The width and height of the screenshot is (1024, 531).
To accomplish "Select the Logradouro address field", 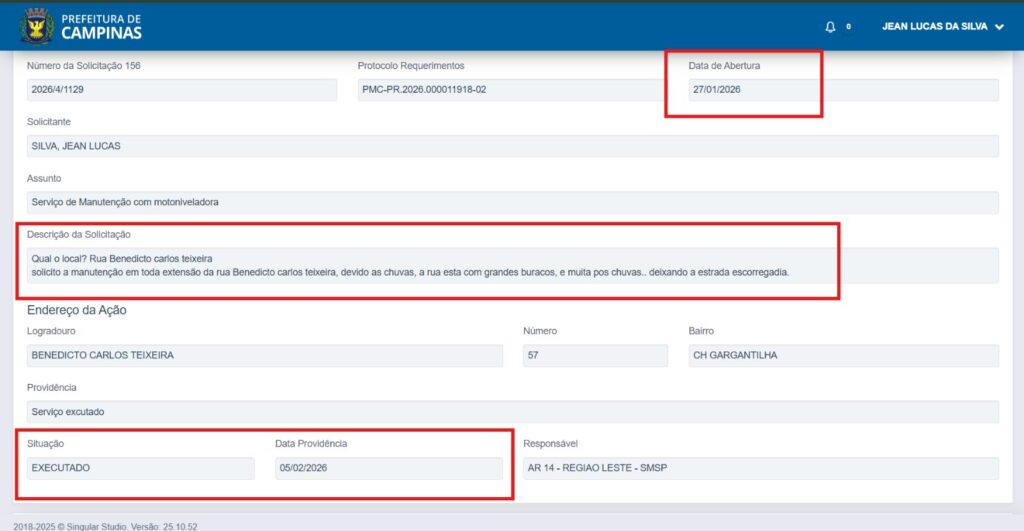I will pos(265,355).
